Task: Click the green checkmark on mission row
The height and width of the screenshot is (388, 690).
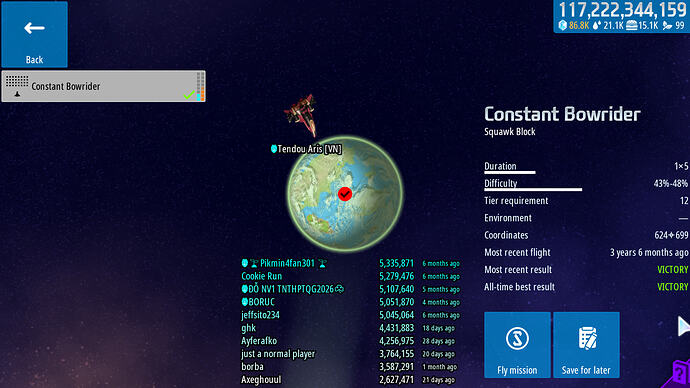Action: pos(189,95)
